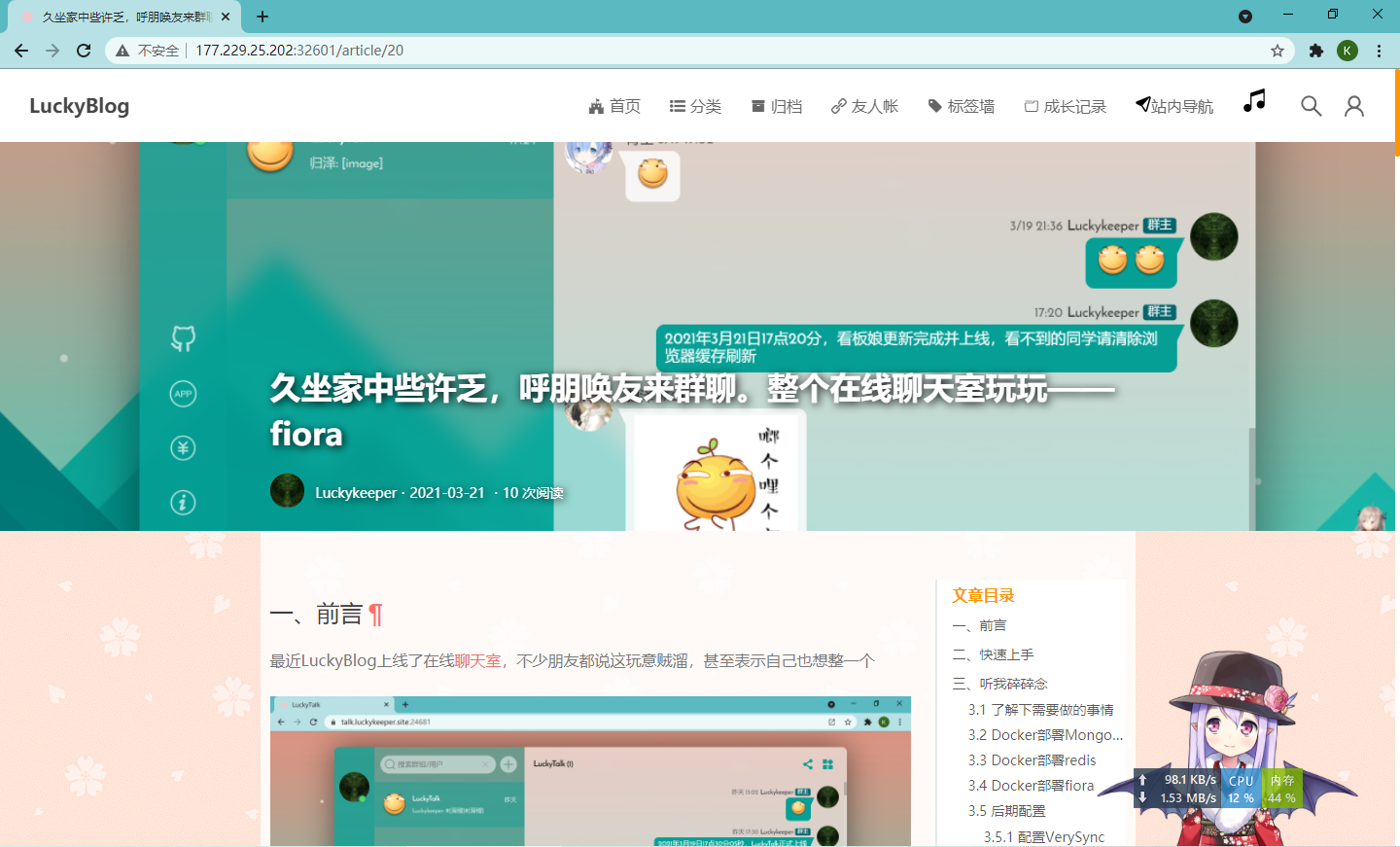Open the 站内导航 site navigation
Image resolution: width=1400 pixels, height=847 pixels.
(1174, 106)
